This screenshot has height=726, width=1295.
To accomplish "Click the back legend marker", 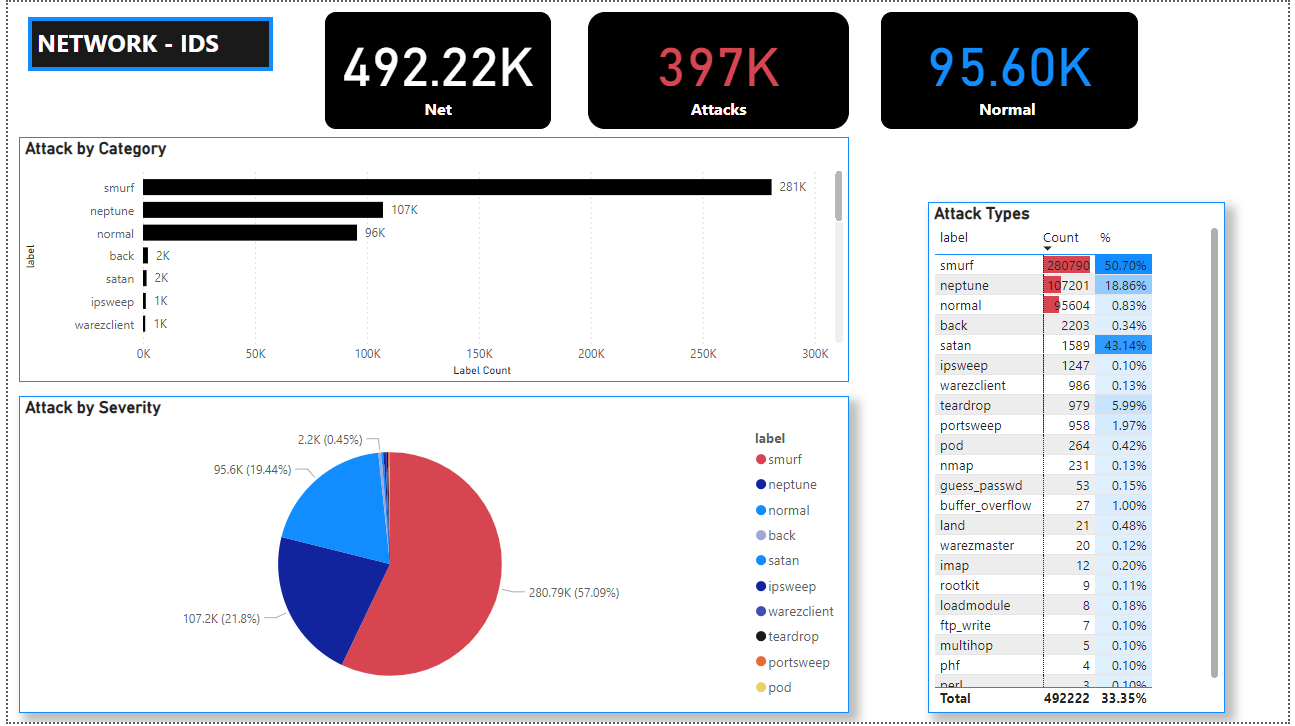I will tap(761, 536).
